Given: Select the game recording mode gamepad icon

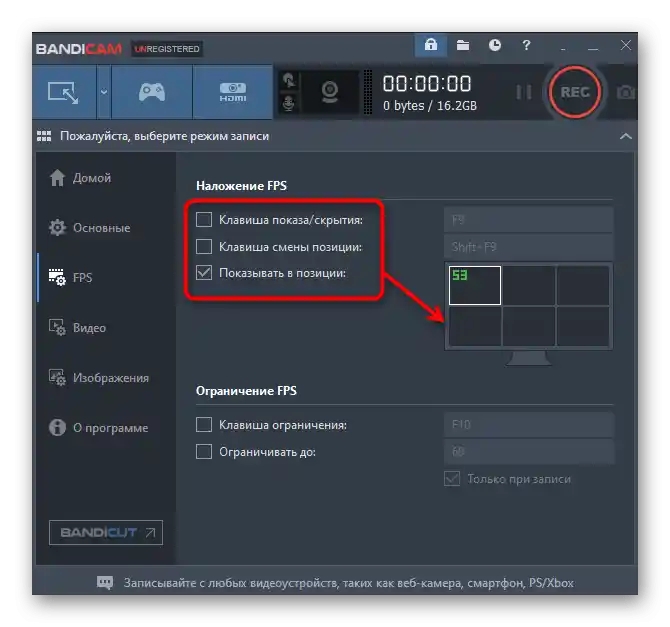Looking at the screenshot, I should (152, 92).
